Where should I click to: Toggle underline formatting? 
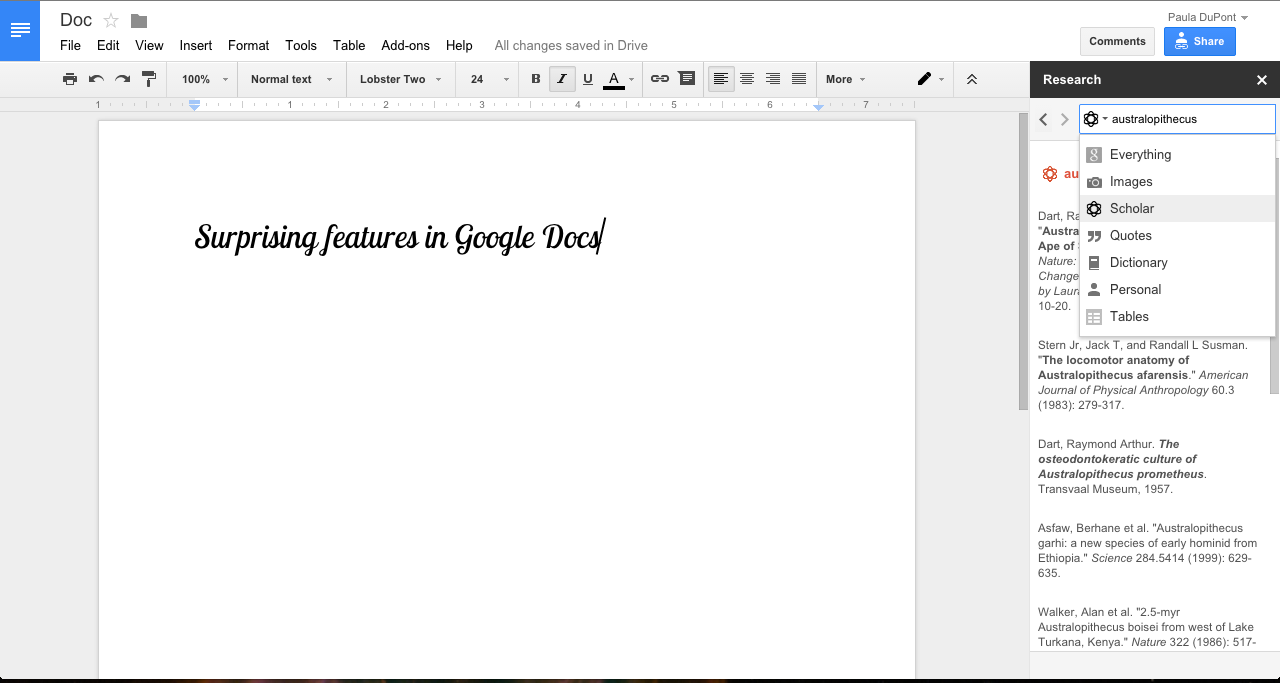coord(588,79)
